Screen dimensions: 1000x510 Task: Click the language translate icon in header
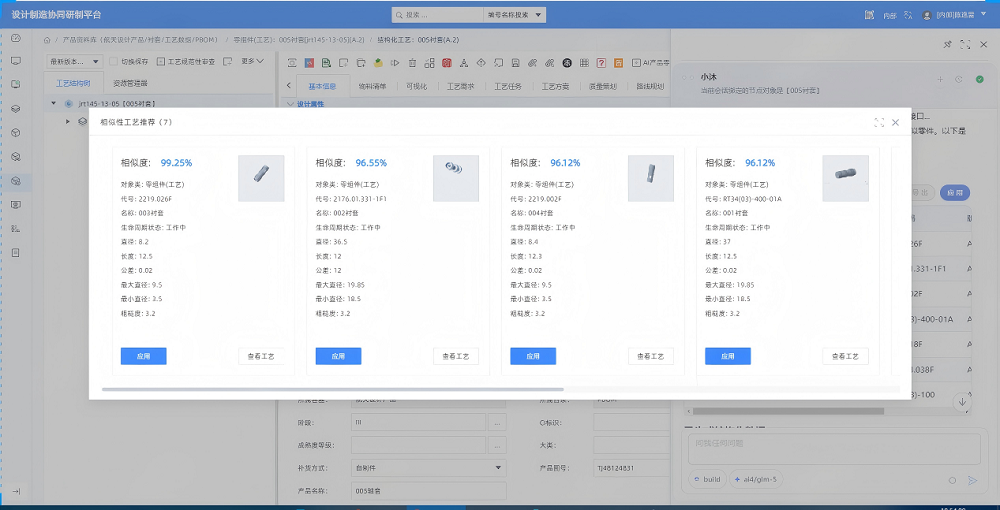tap(908, 15)
